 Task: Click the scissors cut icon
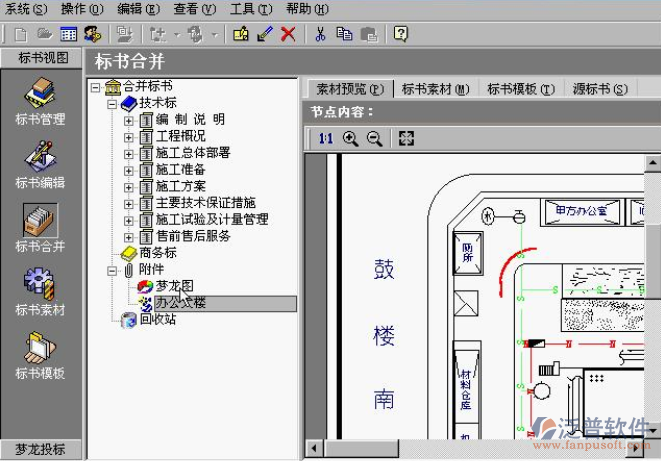320,34
